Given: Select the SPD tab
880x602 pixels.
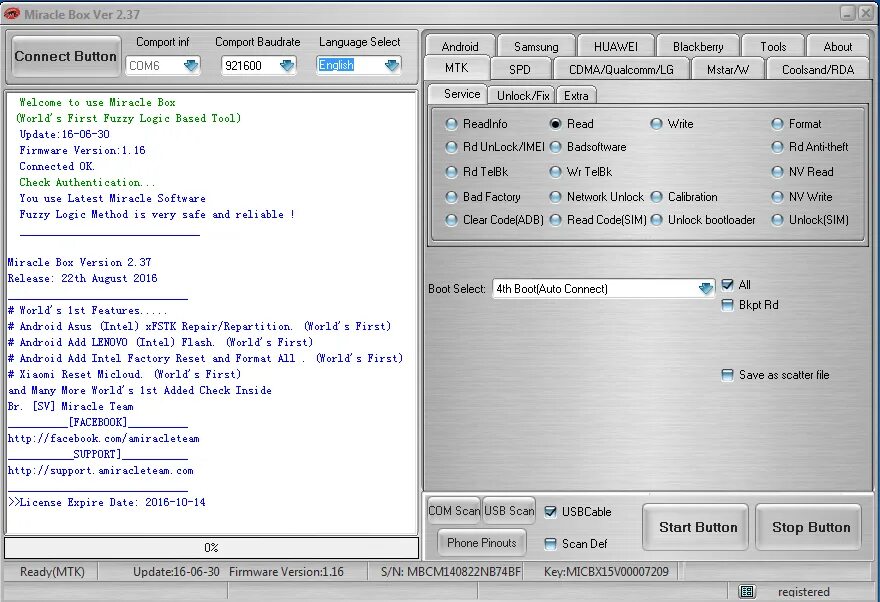Looking at the screenshot, I should pos(520,70).
